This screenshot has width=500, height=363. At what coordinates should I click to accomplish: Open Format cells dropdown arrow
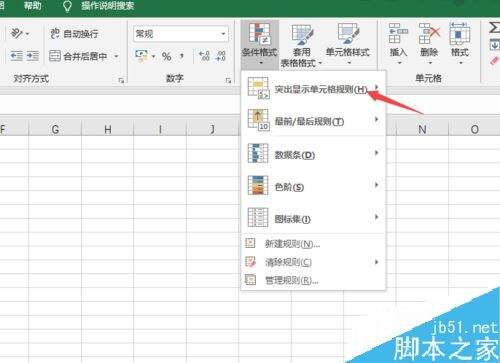pos(460,63)
